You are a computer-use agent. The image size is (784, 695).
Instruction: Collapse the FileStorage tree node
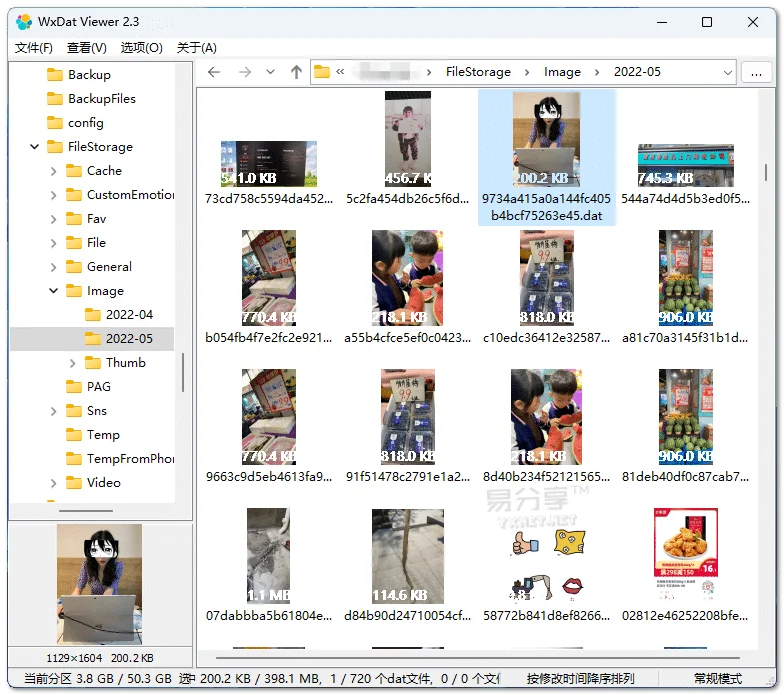point(35,147)
